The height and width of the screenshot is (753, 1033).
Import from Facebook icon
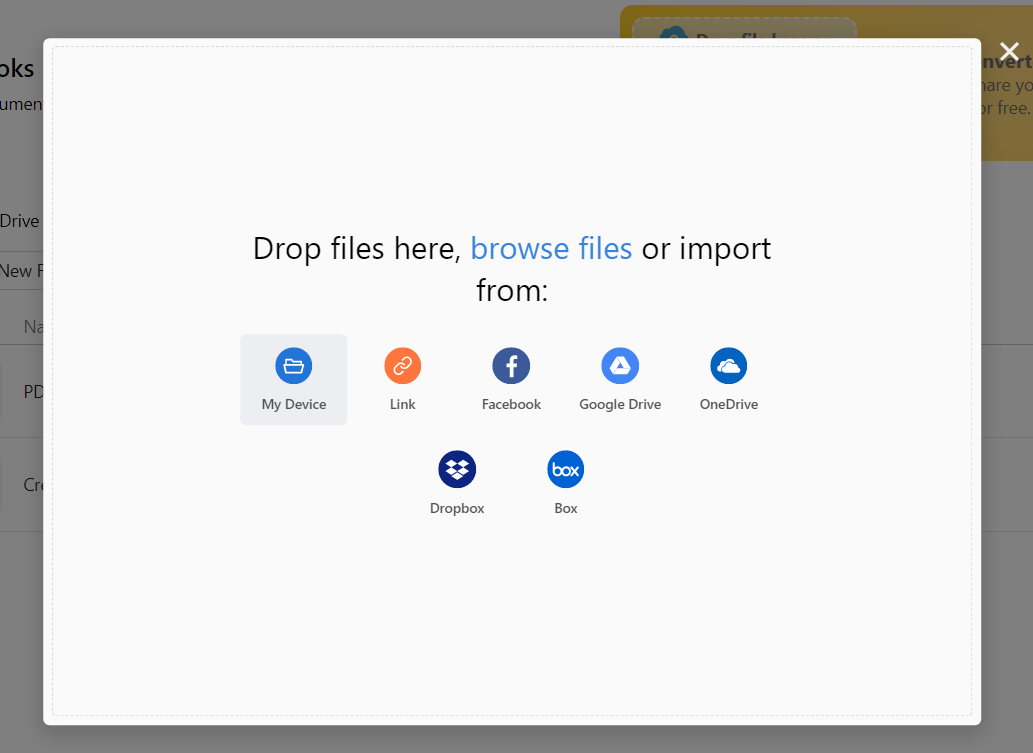point(511,366)
